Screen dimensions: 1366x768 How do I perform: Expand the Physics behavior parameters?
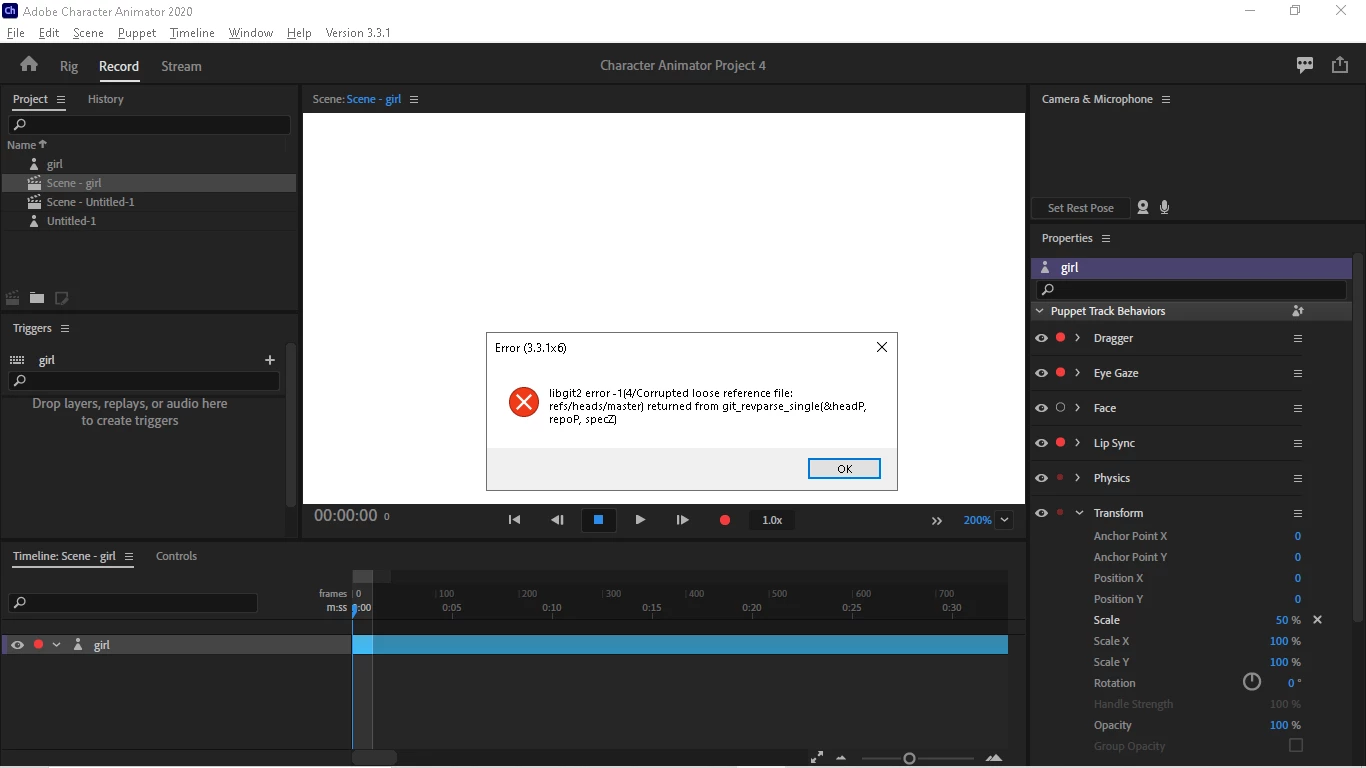[x=1077, y=478]
